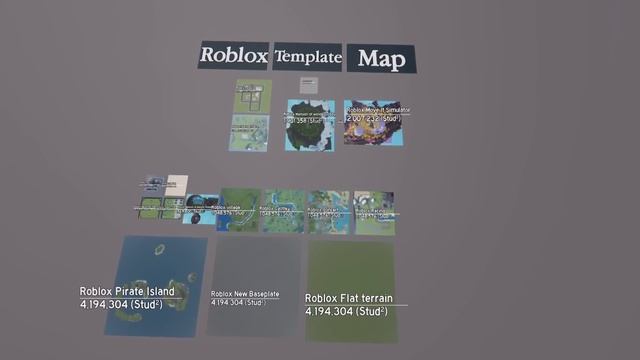This screenshot has height=360, width=640.
Task: Click the beige square tile in middle row
Action: point(176,185)
